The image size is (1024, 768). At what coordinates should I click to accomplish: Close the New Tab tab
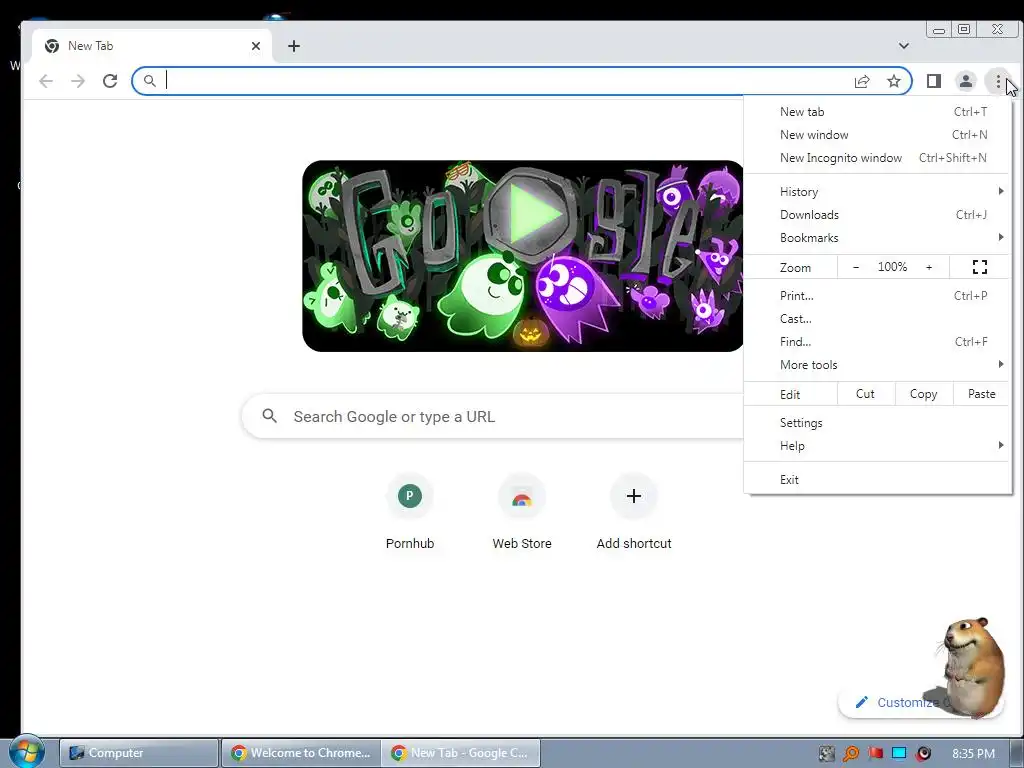click(x=256, y=46)
